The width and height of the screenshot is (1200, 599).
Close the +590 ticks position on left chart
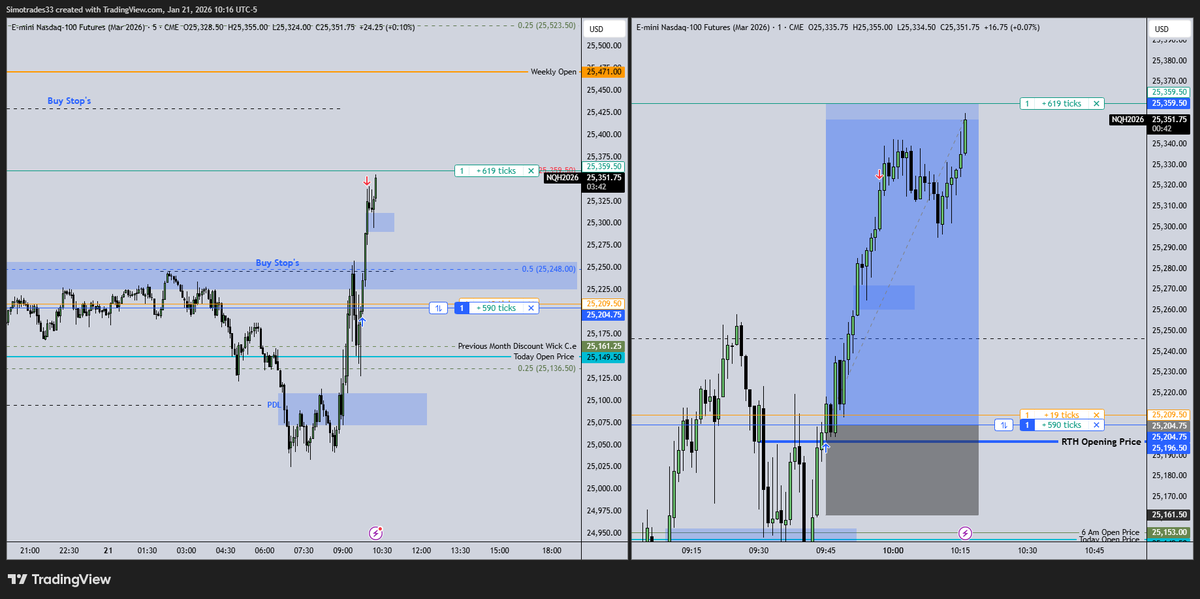[531, 308]
